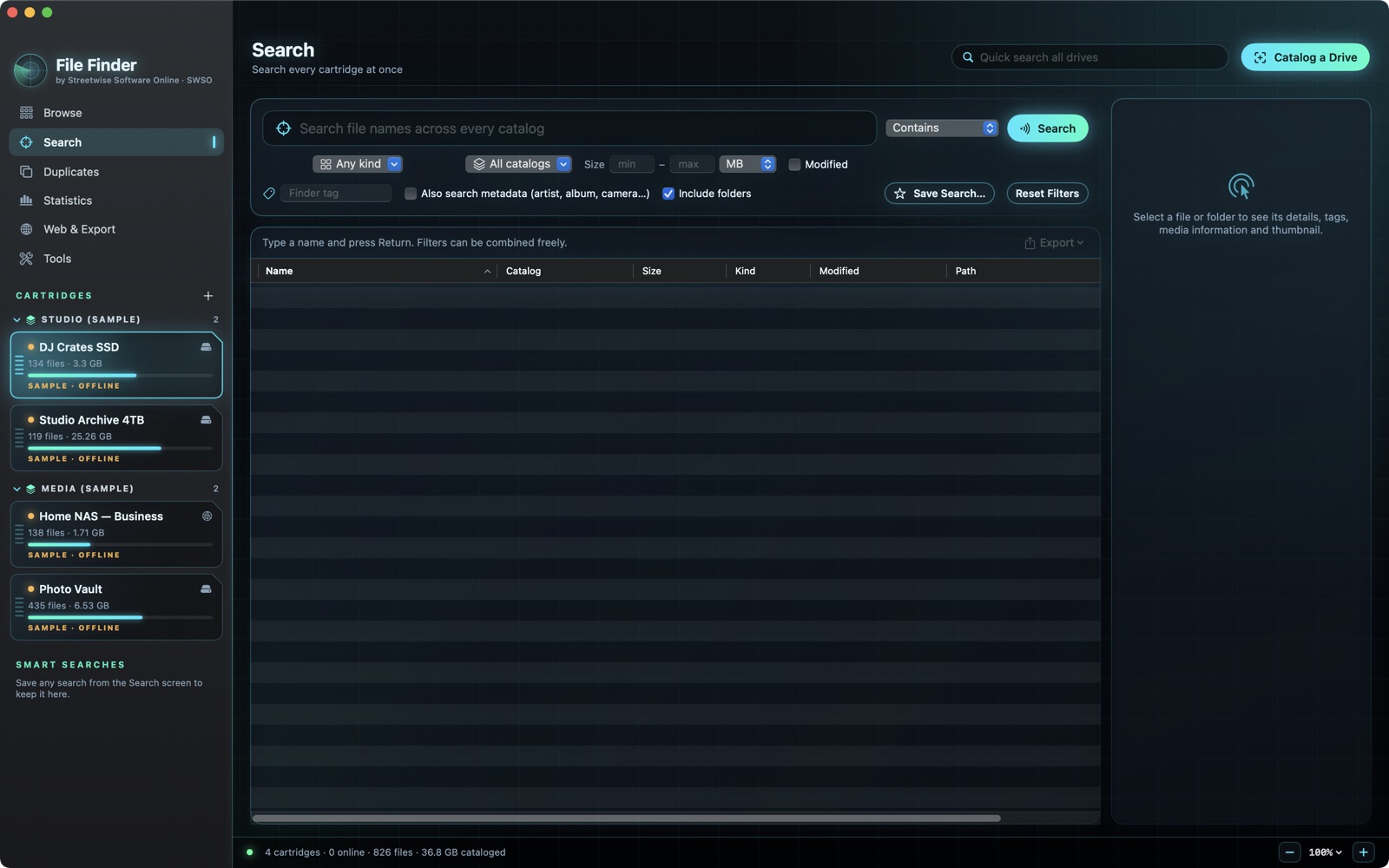Open the Export dropdown menu
This screenshot has height=868, width=1389.
point(1054,243)
